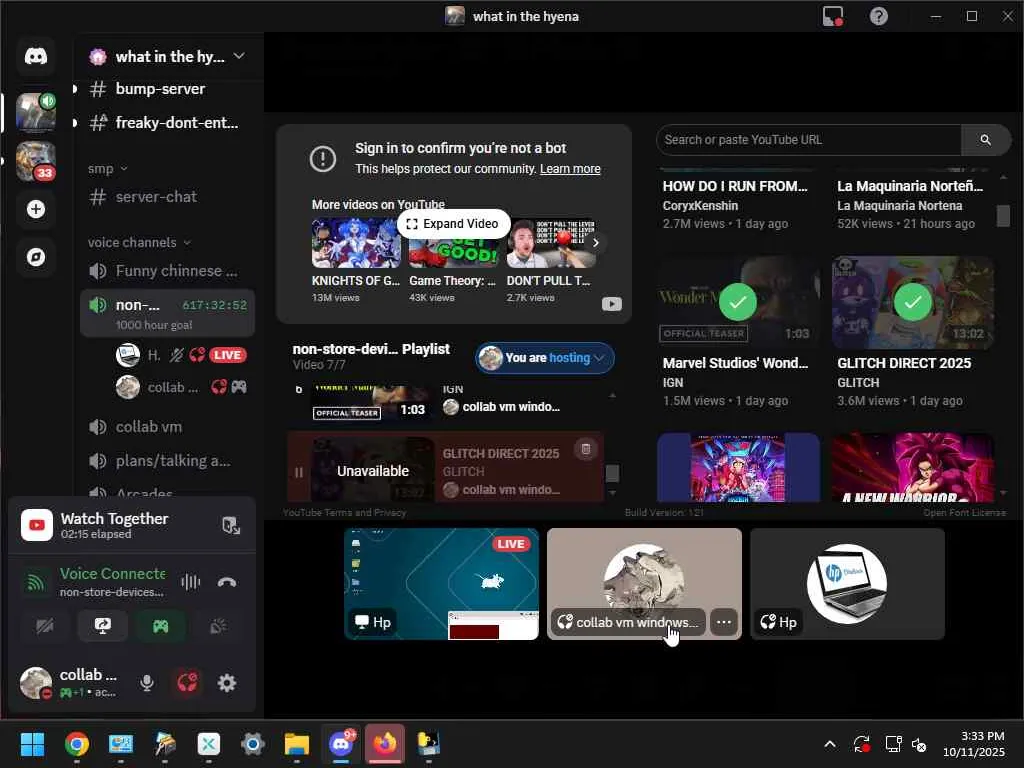Show next recommended videos arrow
Image resolution: width=1024 pixels, height=768 pixels.
click(595, 242)
